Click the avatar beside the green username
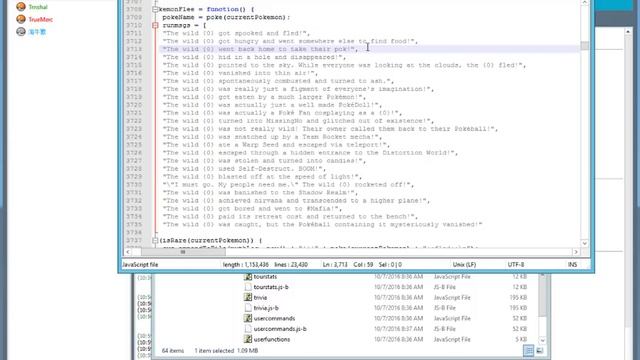This screenshot has width=640, height=360. pyautogui.click(x=21, y=7)
